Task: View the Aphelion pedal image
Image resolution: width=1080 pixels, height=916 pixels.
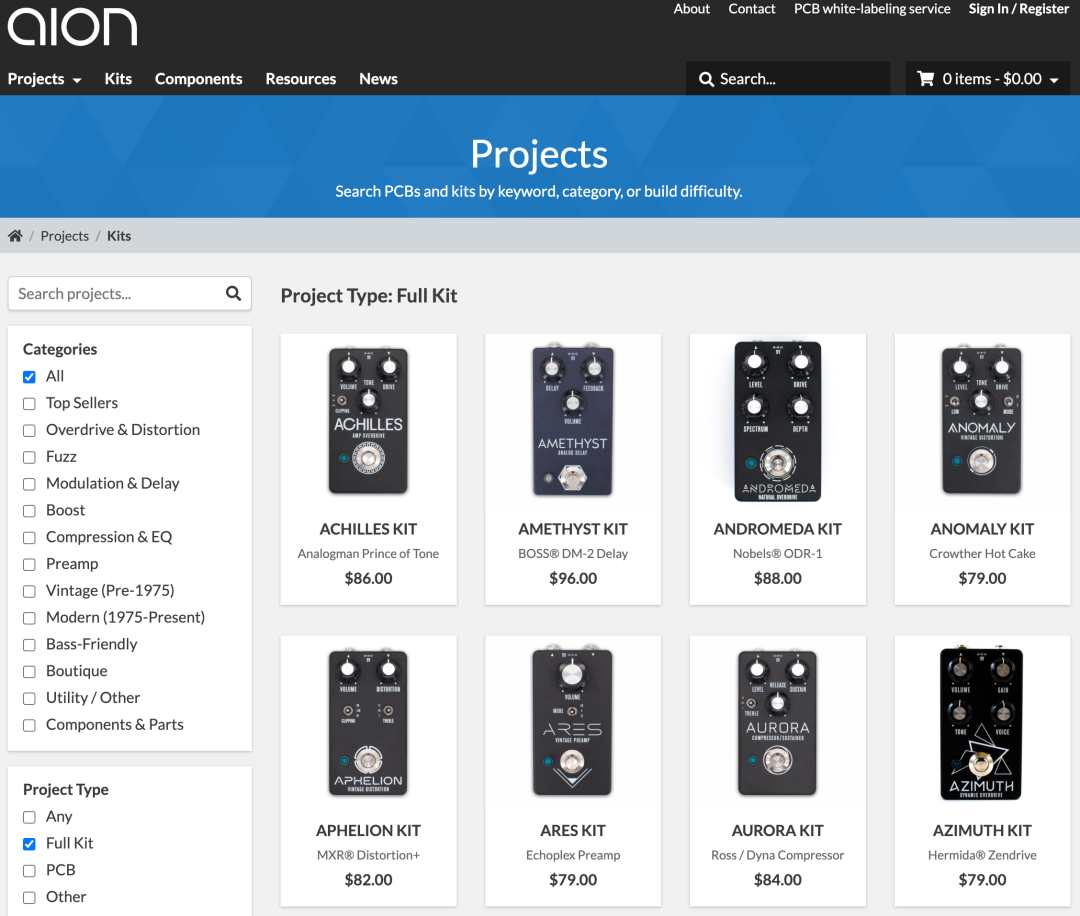Action: tap(368, 723)
